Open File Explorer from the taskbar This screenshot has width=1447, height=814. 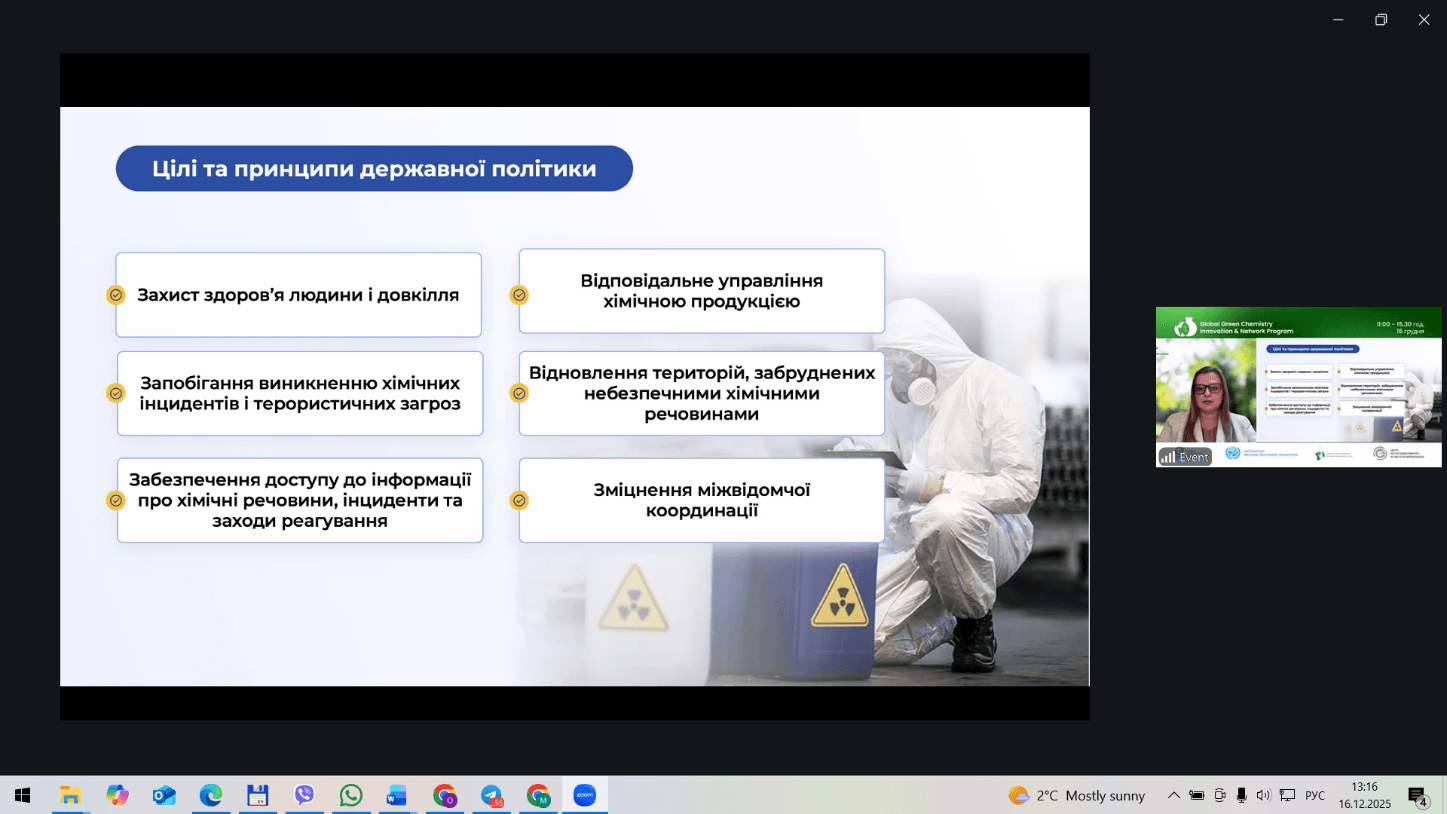[70, 796]
